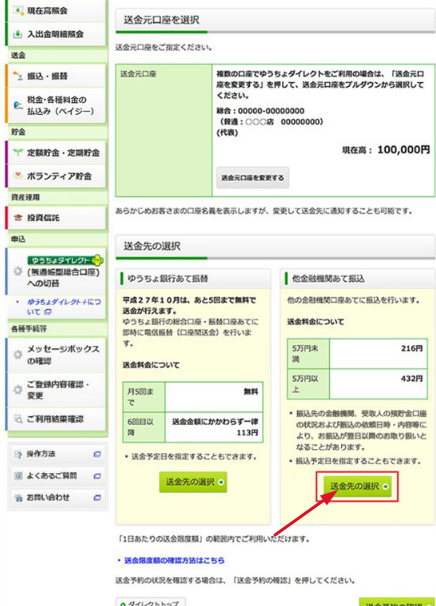This screenshot has width=436, height=606.
Task: Click the ご利用結果確認 magnifier icon
Action: 18,419
